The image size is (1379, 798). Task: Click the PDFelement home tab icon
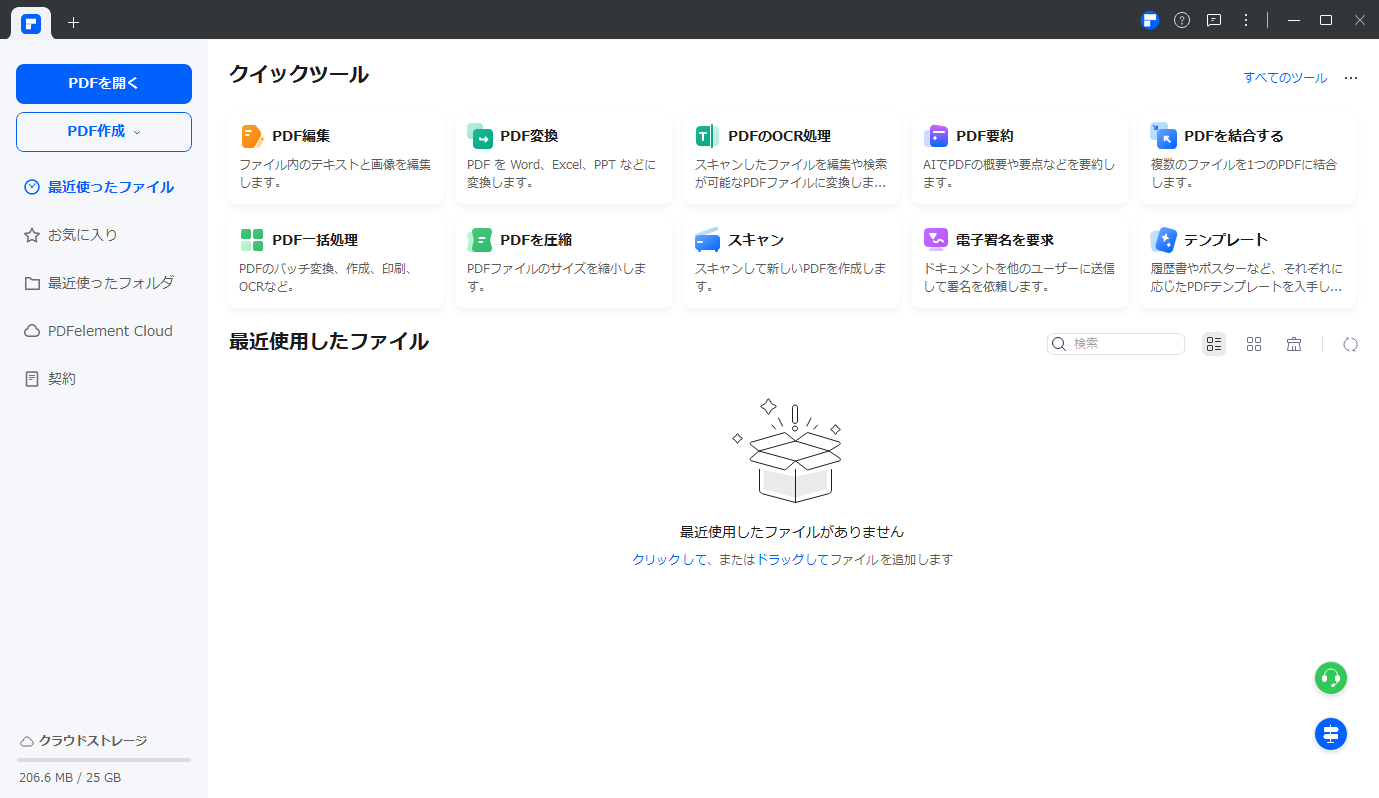point(31,24)
